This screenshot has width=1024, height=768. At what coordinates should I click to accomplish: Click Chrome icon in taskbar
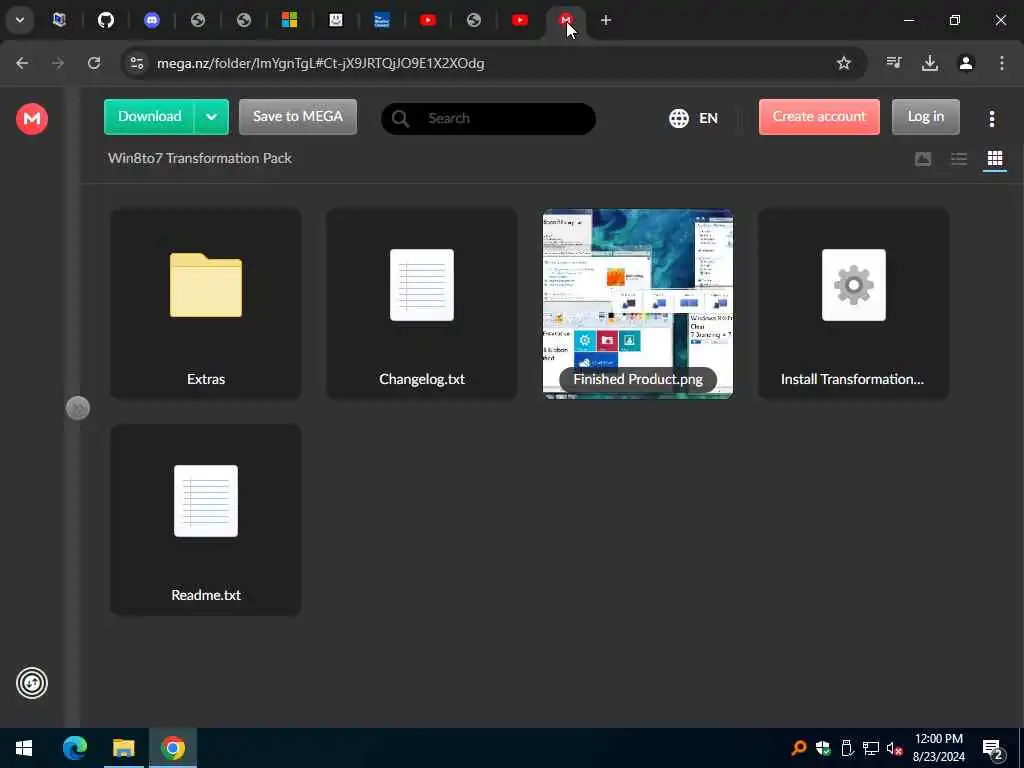point(173,748)
